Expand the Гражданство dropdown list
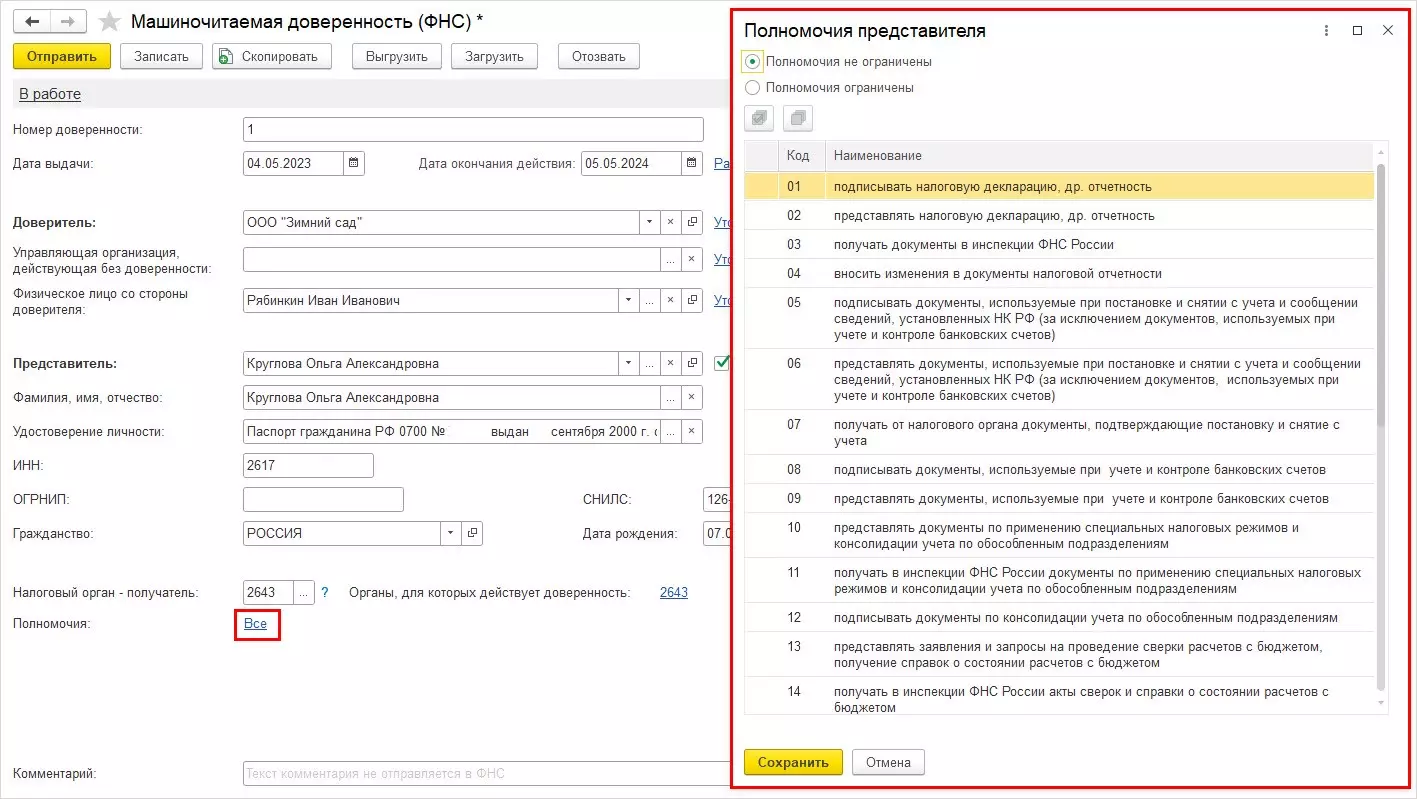 coord(451,533)
